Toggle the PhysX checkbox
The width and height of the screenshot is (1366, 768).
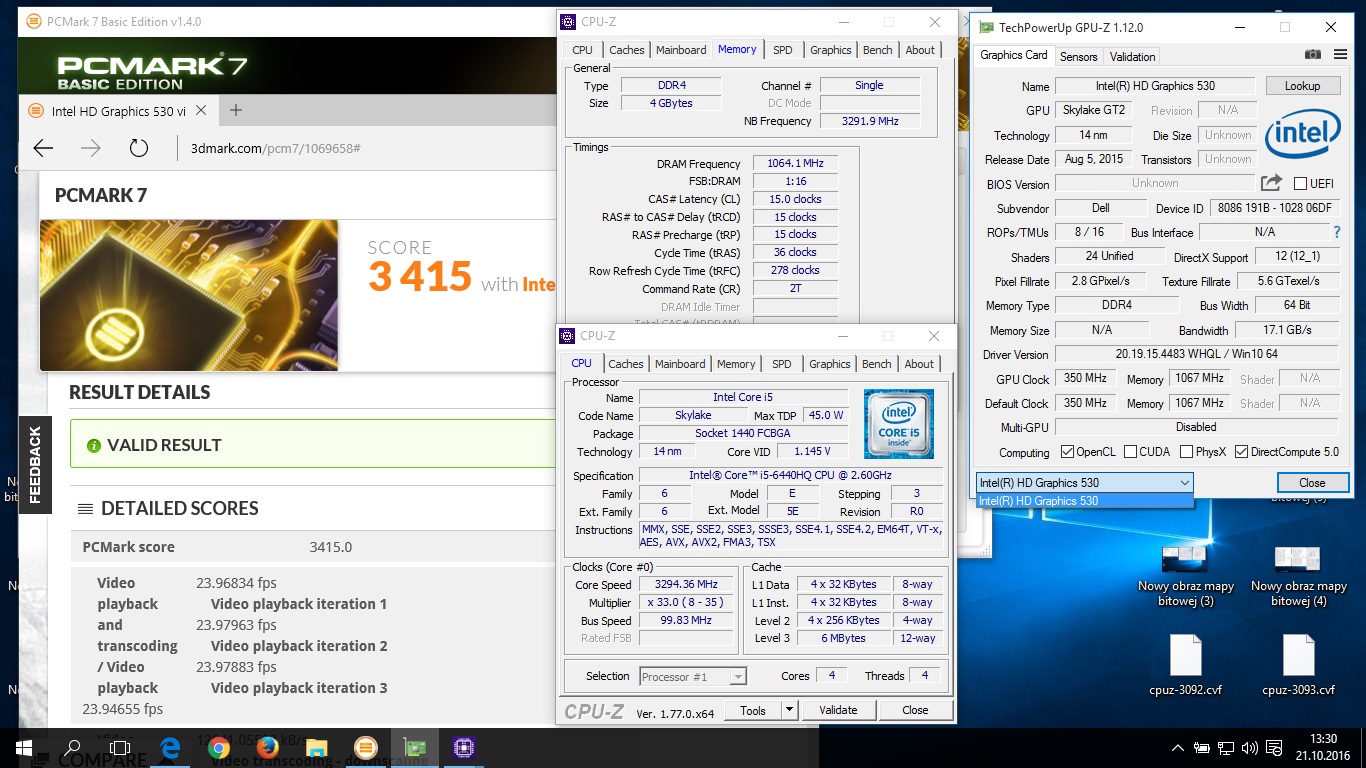1187,452
